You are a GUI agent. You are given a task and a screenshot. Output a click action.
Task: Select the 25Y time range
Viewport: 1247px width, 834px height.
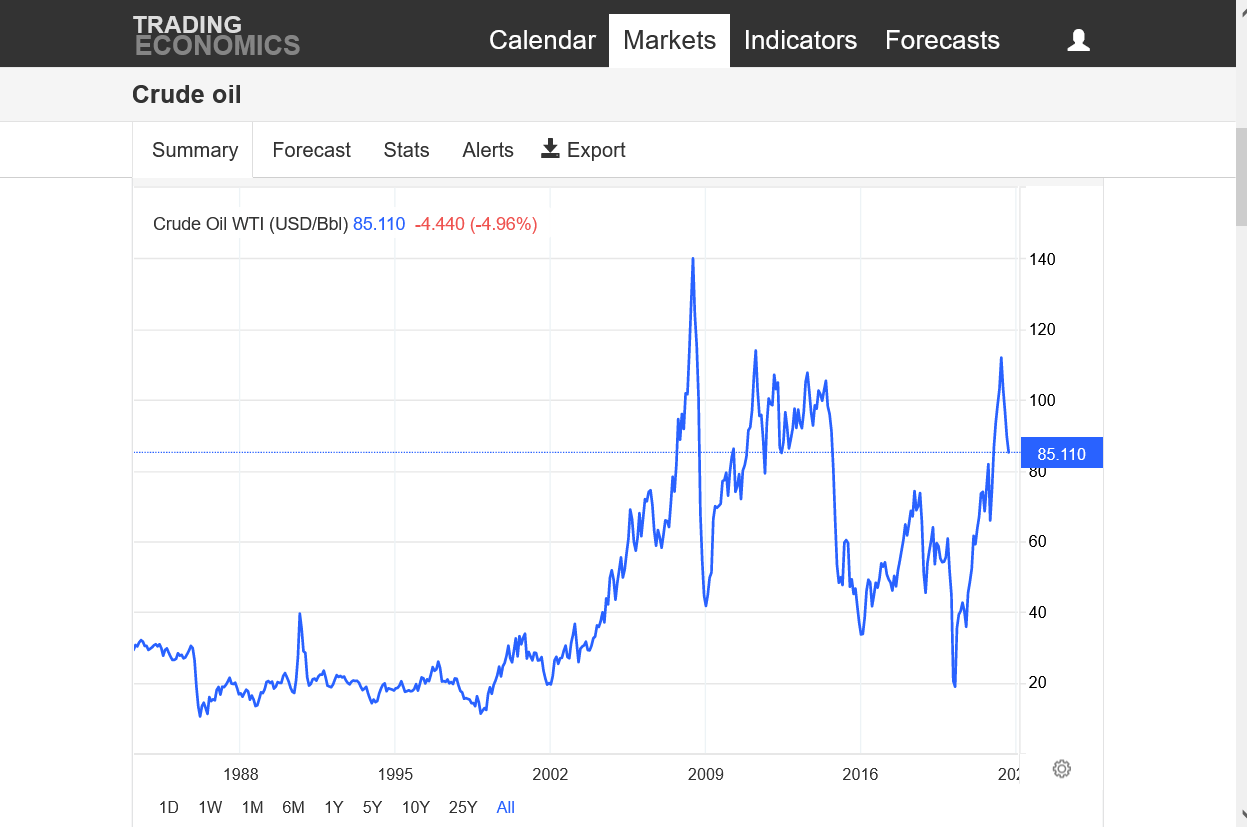click(463, 807)
